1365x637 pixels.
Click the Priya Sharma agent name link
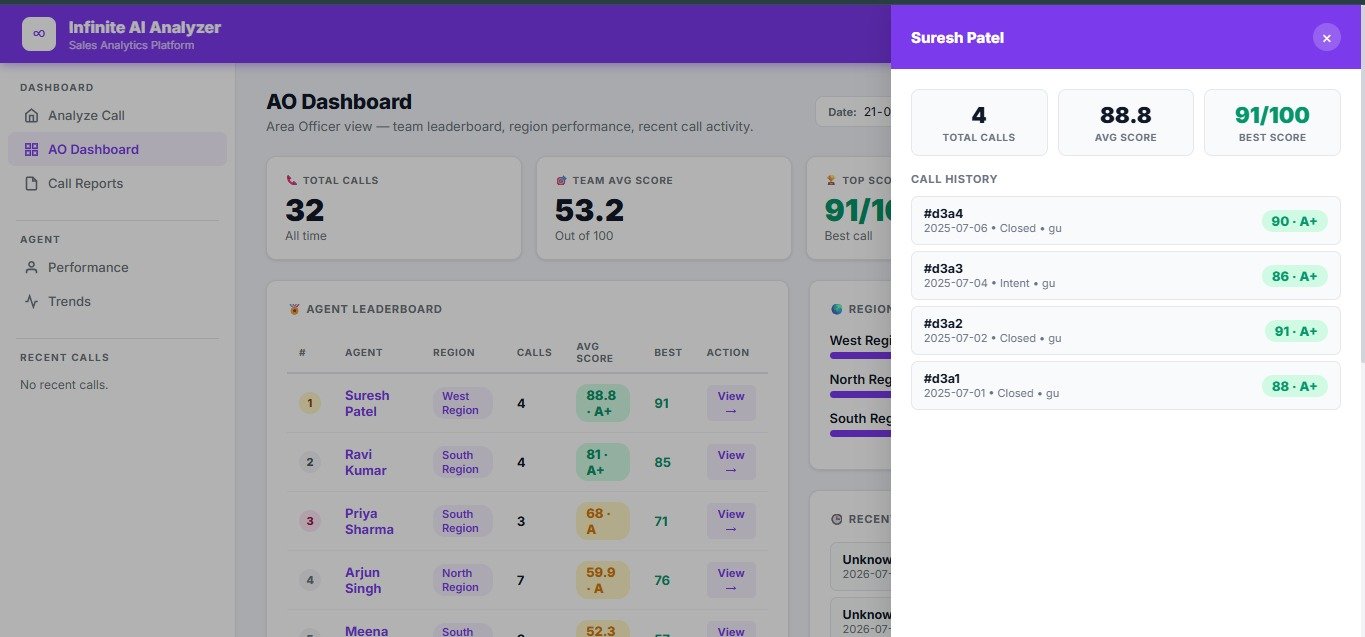click(369, 521)
